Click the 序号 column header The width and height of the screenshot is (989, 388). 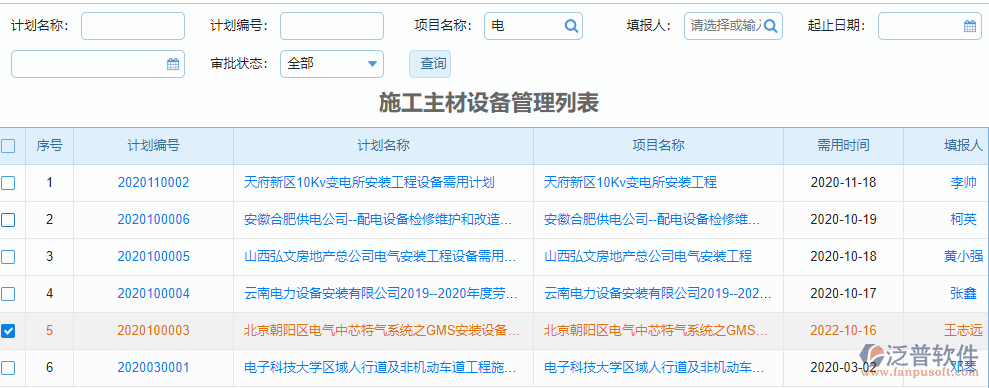pos(49,146)
